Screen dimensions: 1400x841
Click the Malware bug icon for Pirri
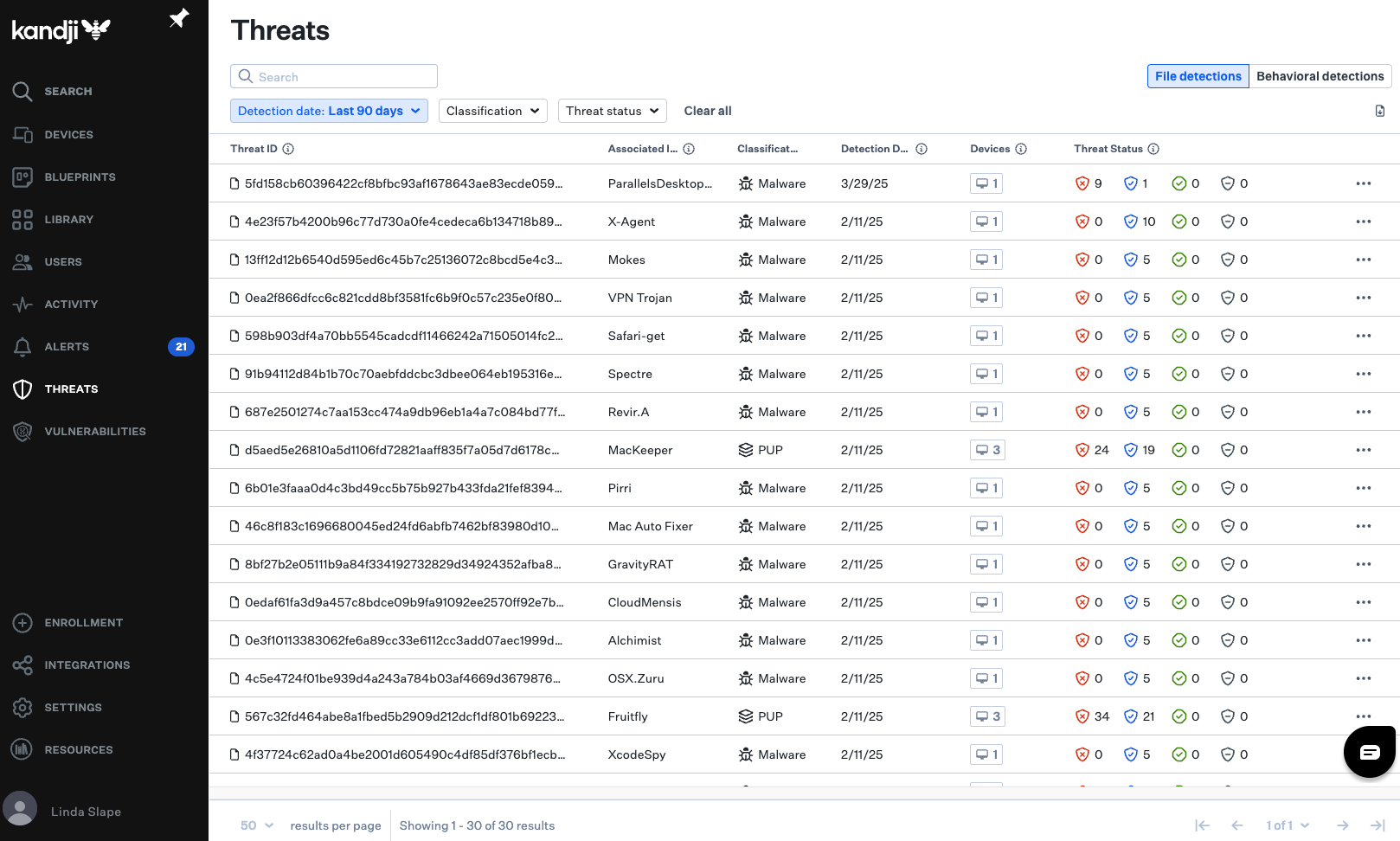[x=745, y=488]
